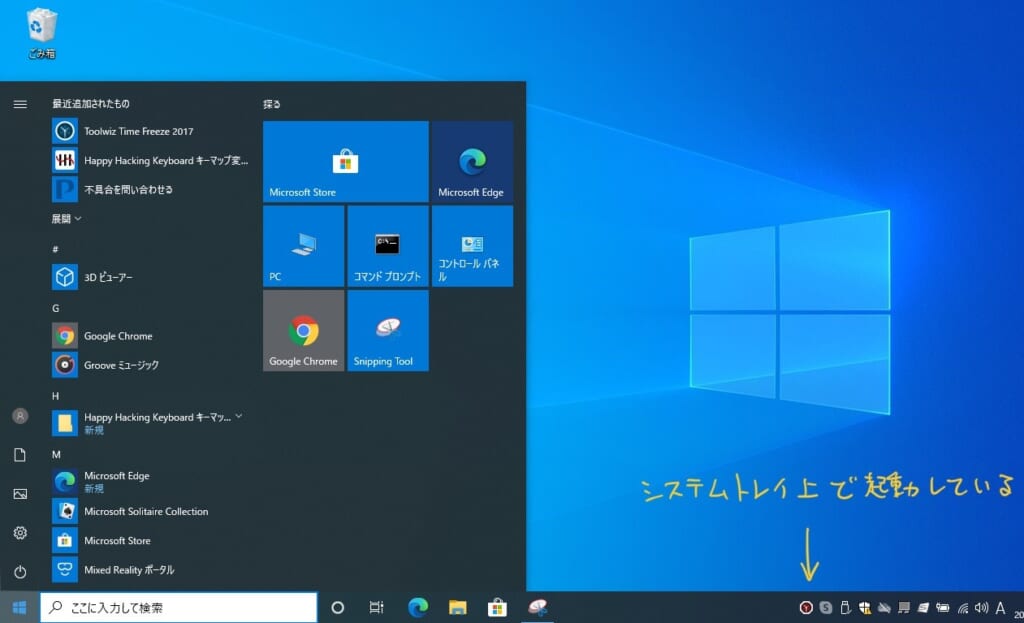The width and height of the screenshot is (1024, 623).
Task: Launch the Google Chrome tile
Action: point(304,330)
